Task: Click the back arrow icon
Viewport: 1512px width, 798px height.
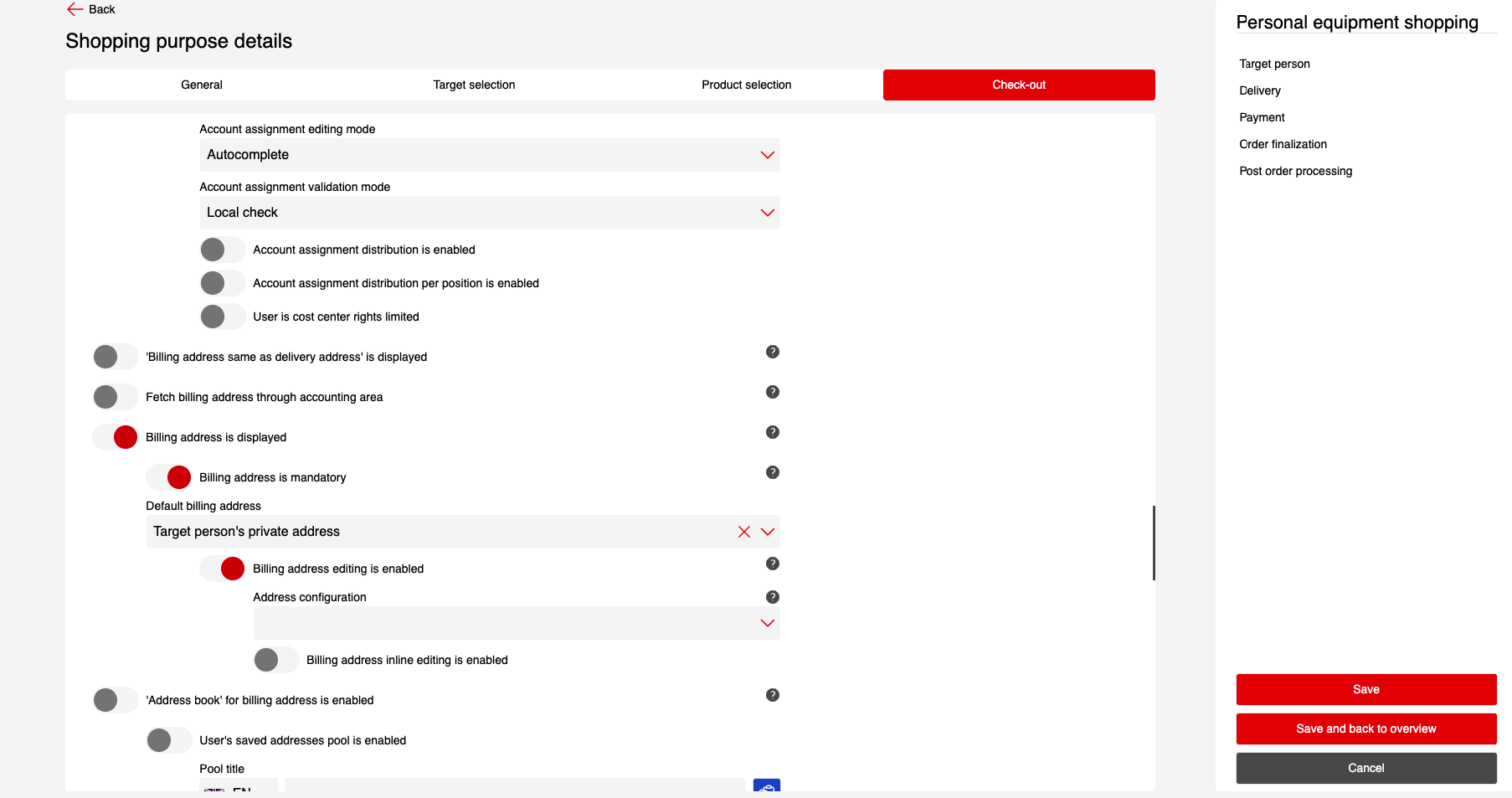Action: [75, 9]
